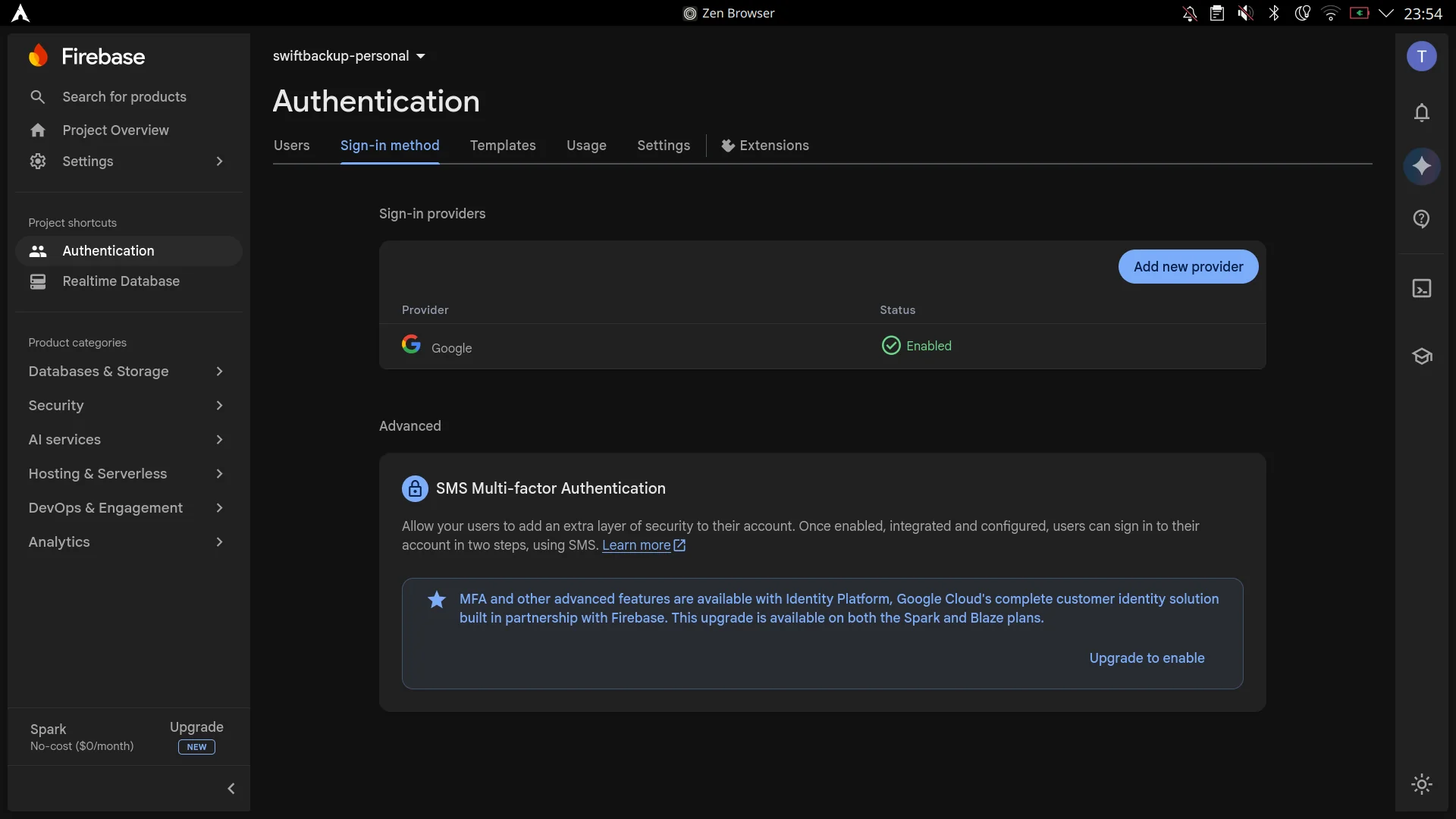Viewport: 1456px width, 819px height.
Task: Click the Bluetooth tray icon
Action: [x=1274, y=13]
